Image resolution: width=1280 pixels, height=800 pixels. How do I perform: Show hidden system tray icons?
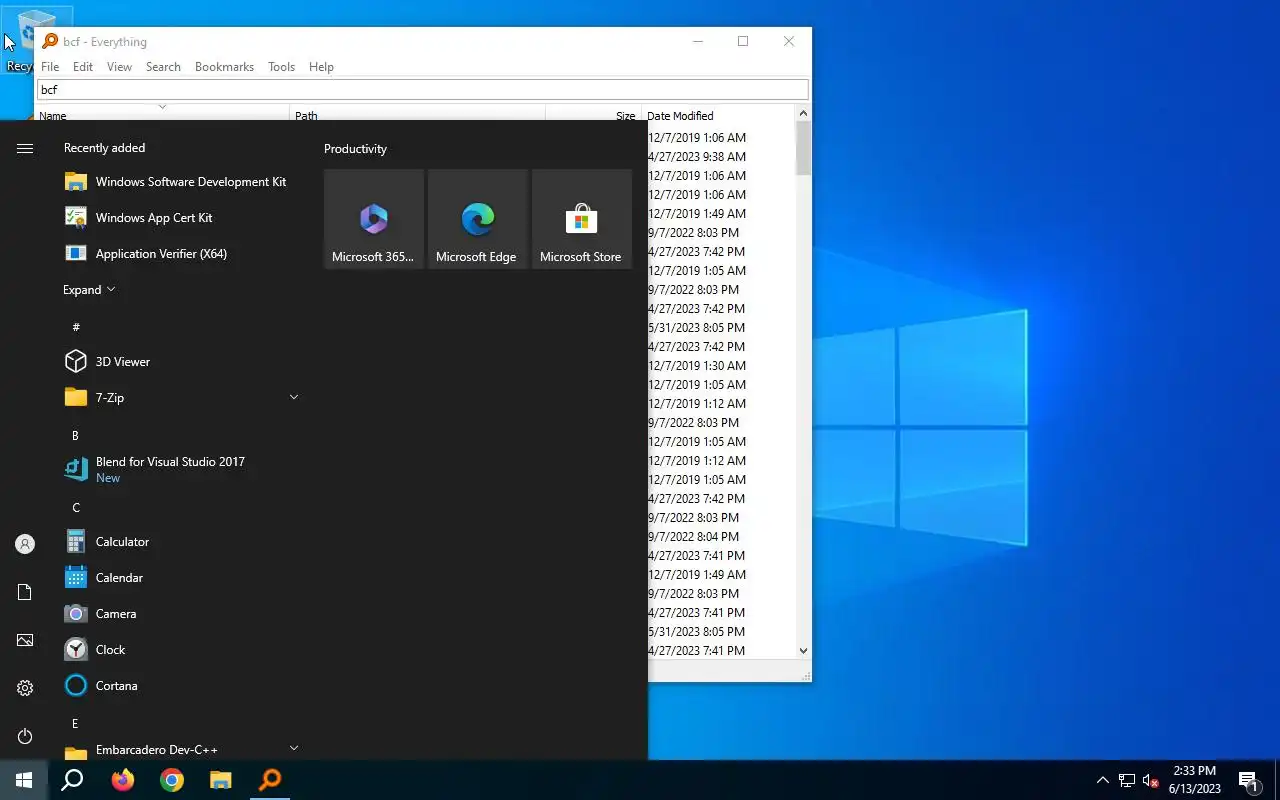point(1102,781)
